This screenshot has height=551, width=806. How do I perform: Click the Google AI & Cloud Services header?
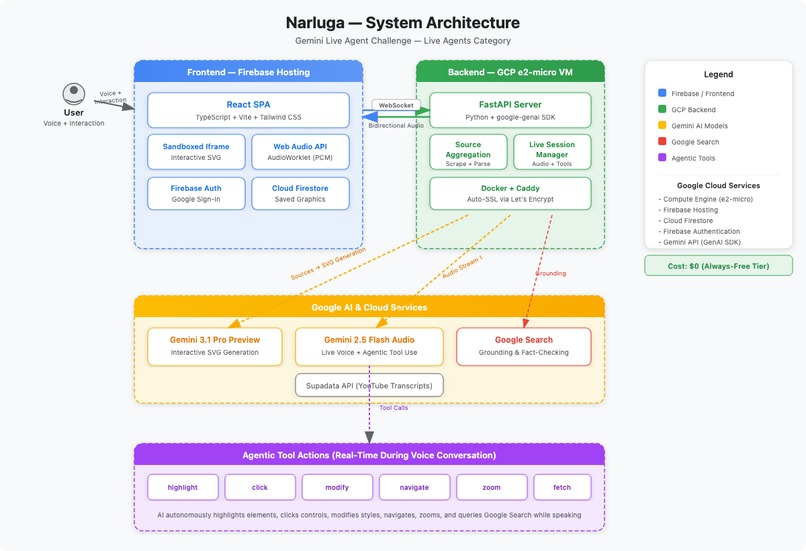pyautogui.click(x=369, y=307)
